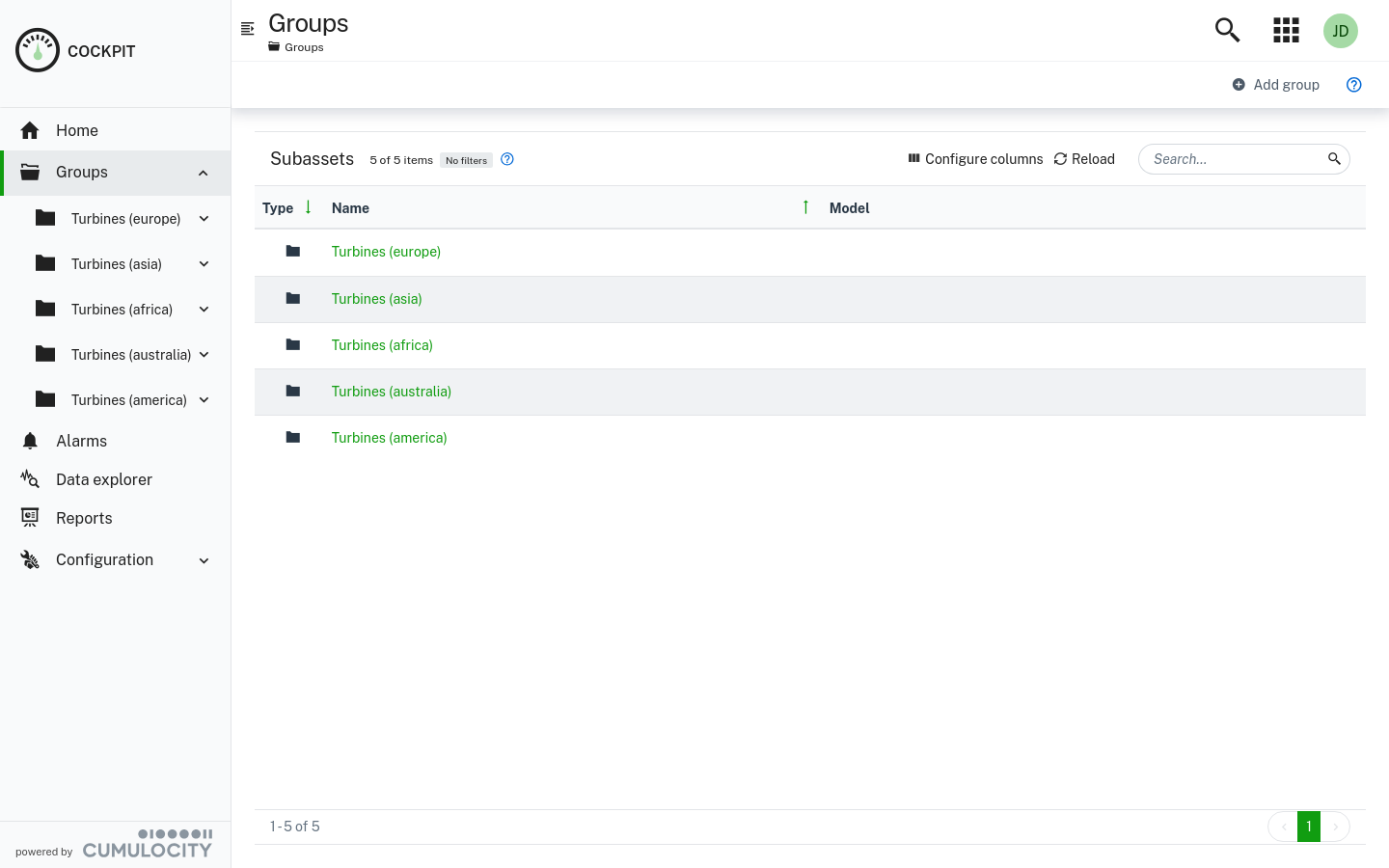
Task: Open help via the question mark near Add group
Action: [1353, 85]
